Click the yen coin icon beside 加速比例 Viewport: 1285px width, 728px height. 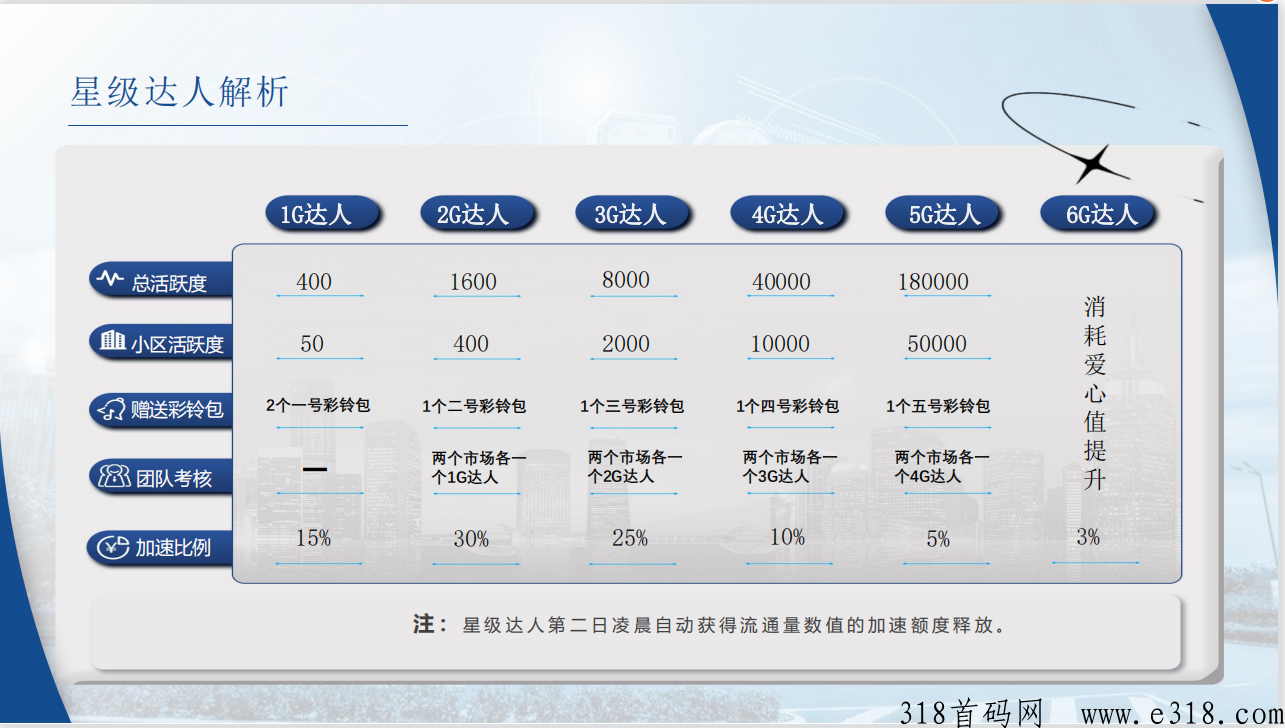coord(112,547)
